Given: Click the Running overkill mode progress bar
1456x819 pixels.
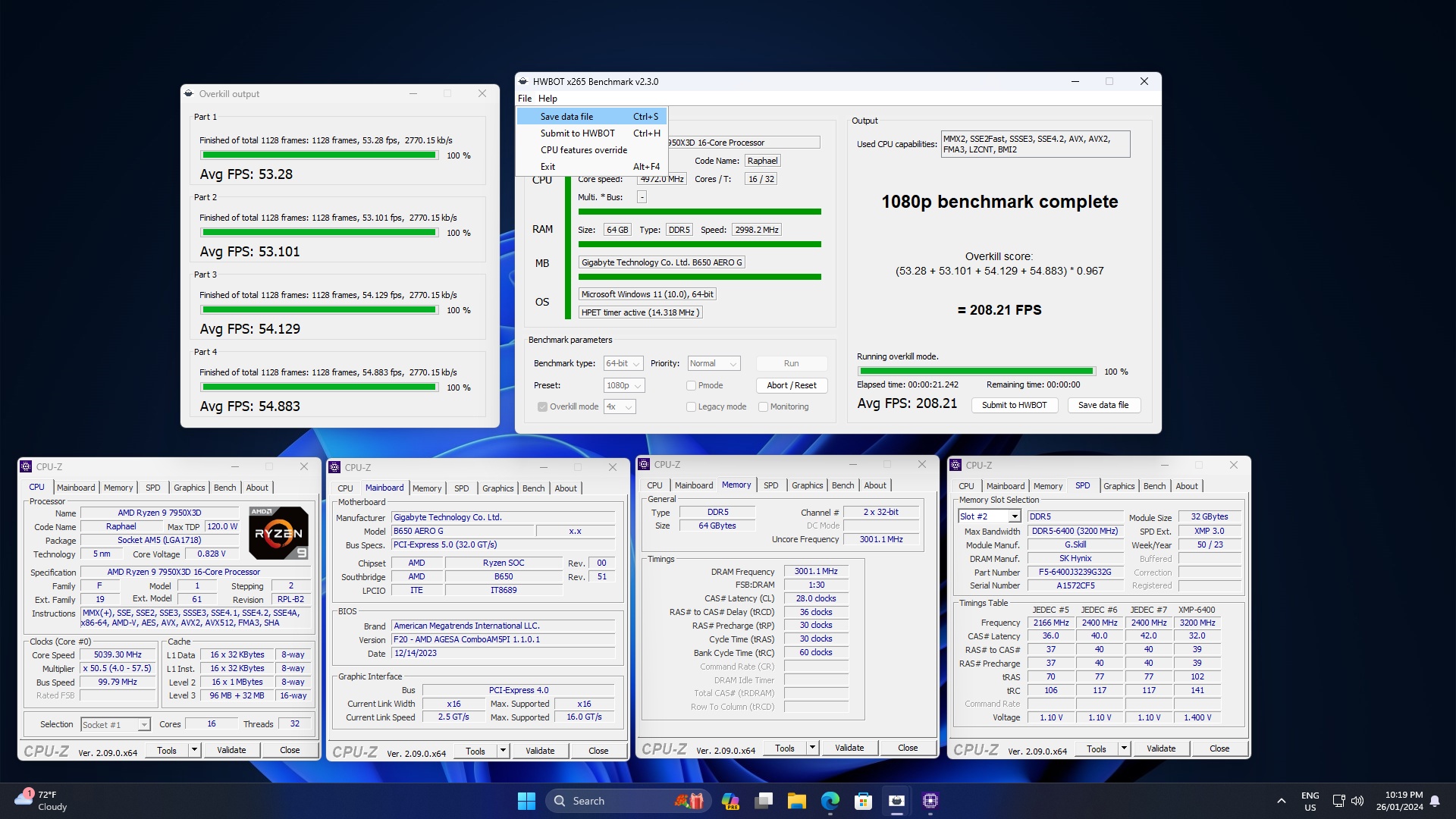Looking at the screenshot, I should (x=977, y=372).
